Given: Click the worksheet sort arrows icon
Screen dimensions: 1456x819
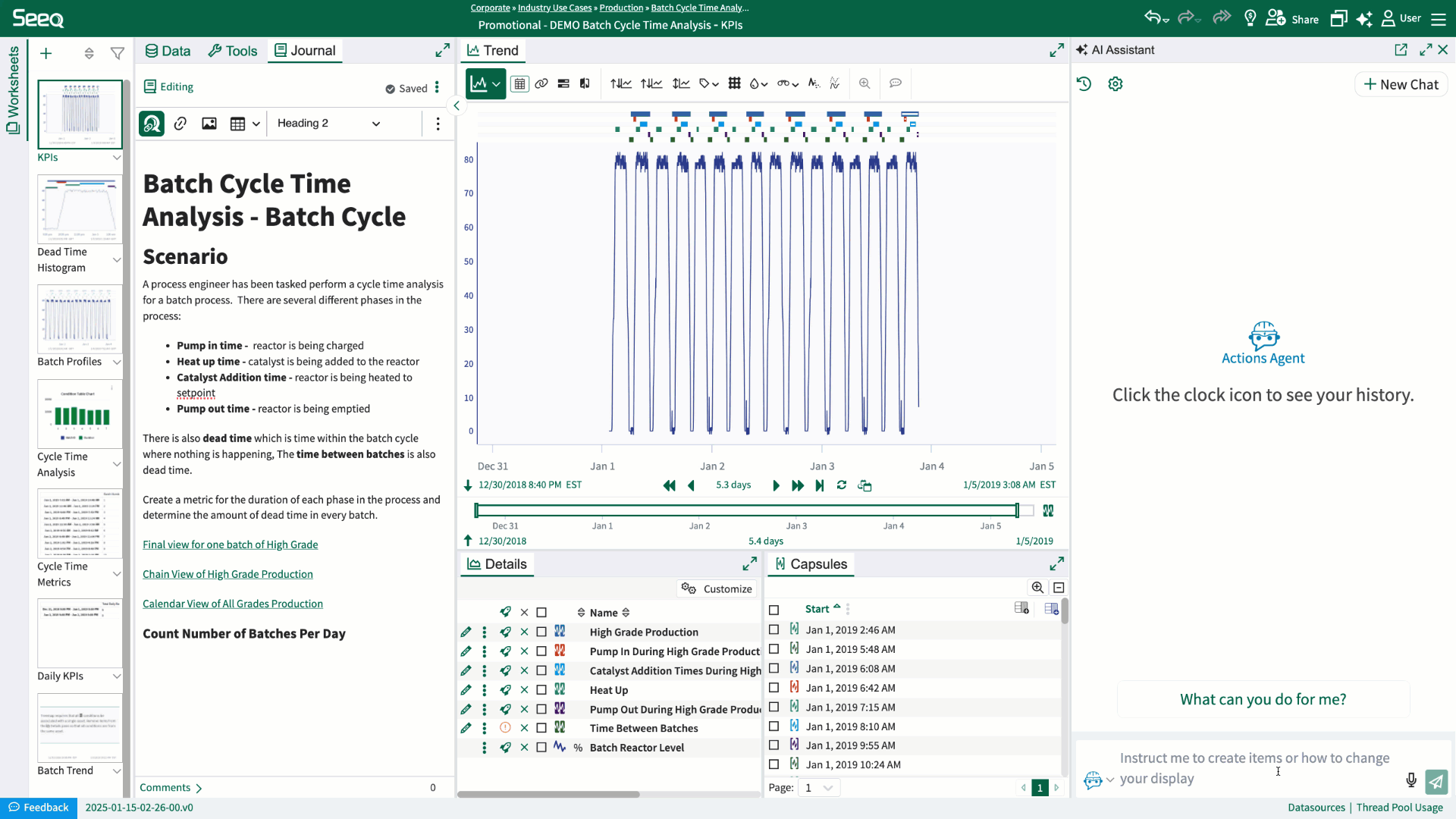Looking at the screenshot, I should [x=89, y=53].
